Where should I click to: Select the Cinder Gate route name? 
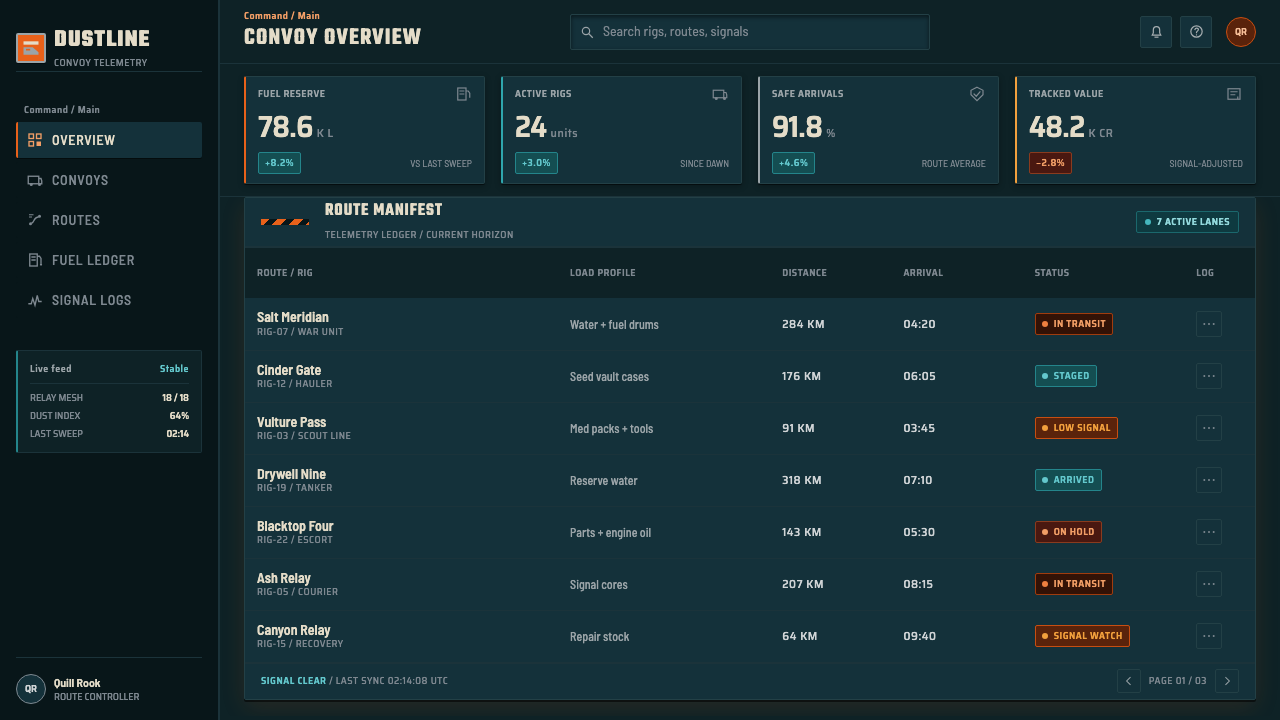click(289, 370)
